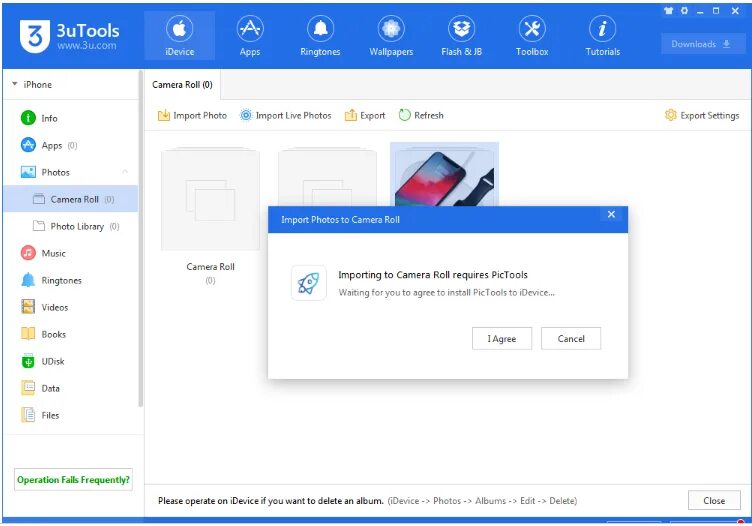This screenshot has width=752, height=526.
Task: Refresh the Camera Roll list
Action: pos(421,116)
